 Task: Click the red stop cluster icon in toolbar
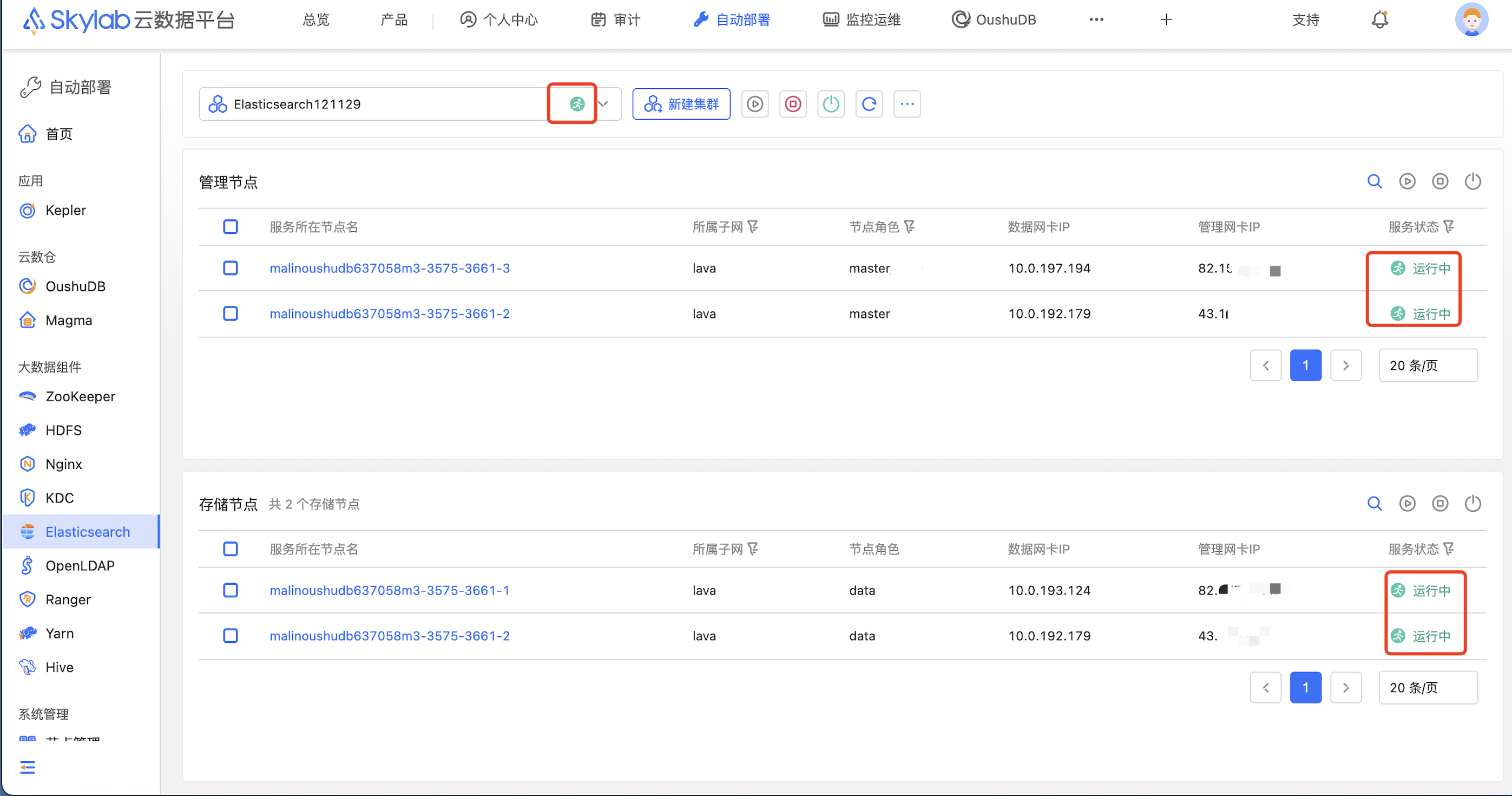click(793, 105)
